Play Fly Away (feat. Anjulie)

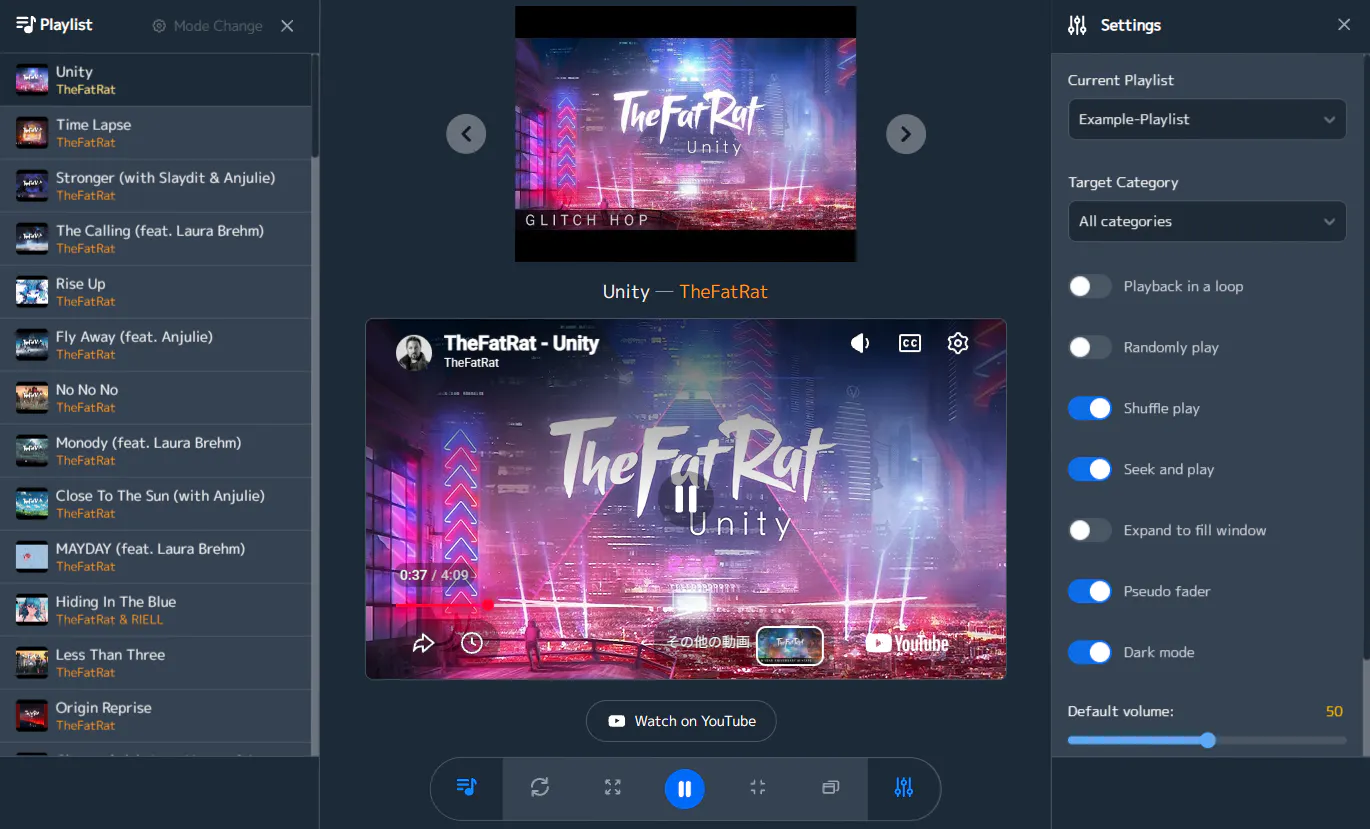tap(156, 345)
